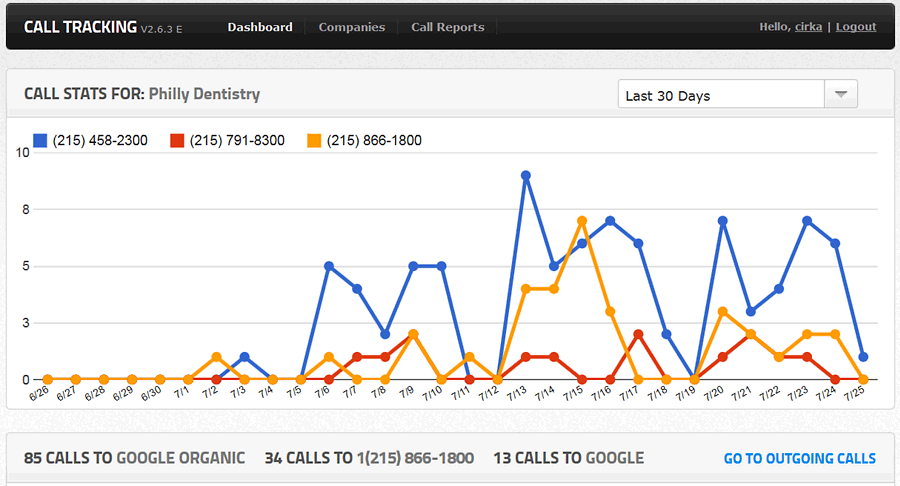Click the blue peak data point on 7/13
Screen dimensions: 900x486
point(525,176)
